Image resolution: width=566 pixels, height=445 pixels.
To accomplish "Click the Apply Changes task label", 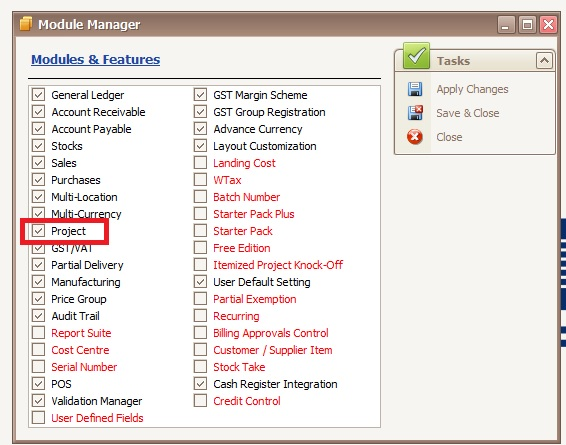I will (x=472, y=89).
